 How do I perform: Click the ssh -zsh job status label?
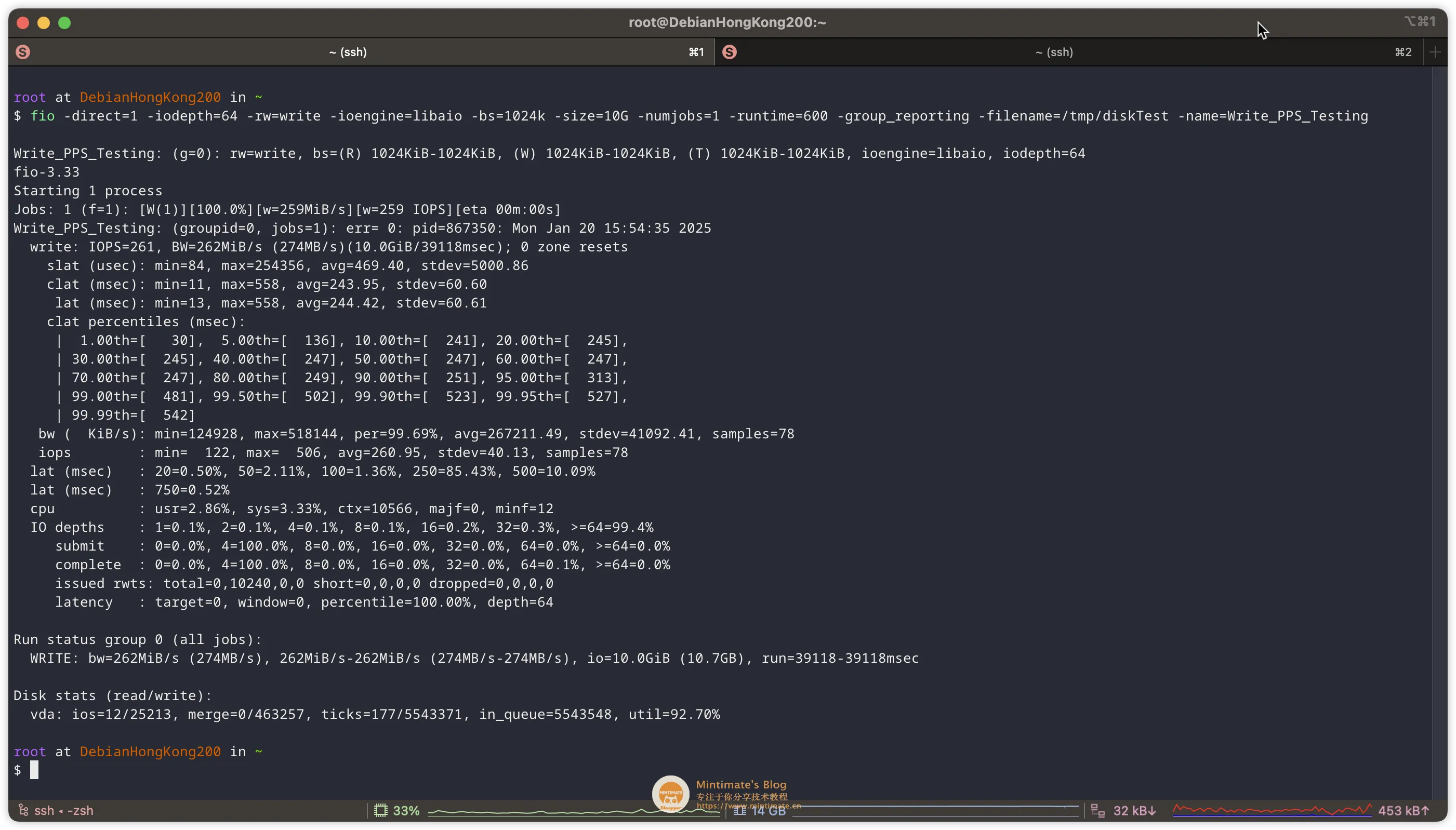click(x=63, y=810)
